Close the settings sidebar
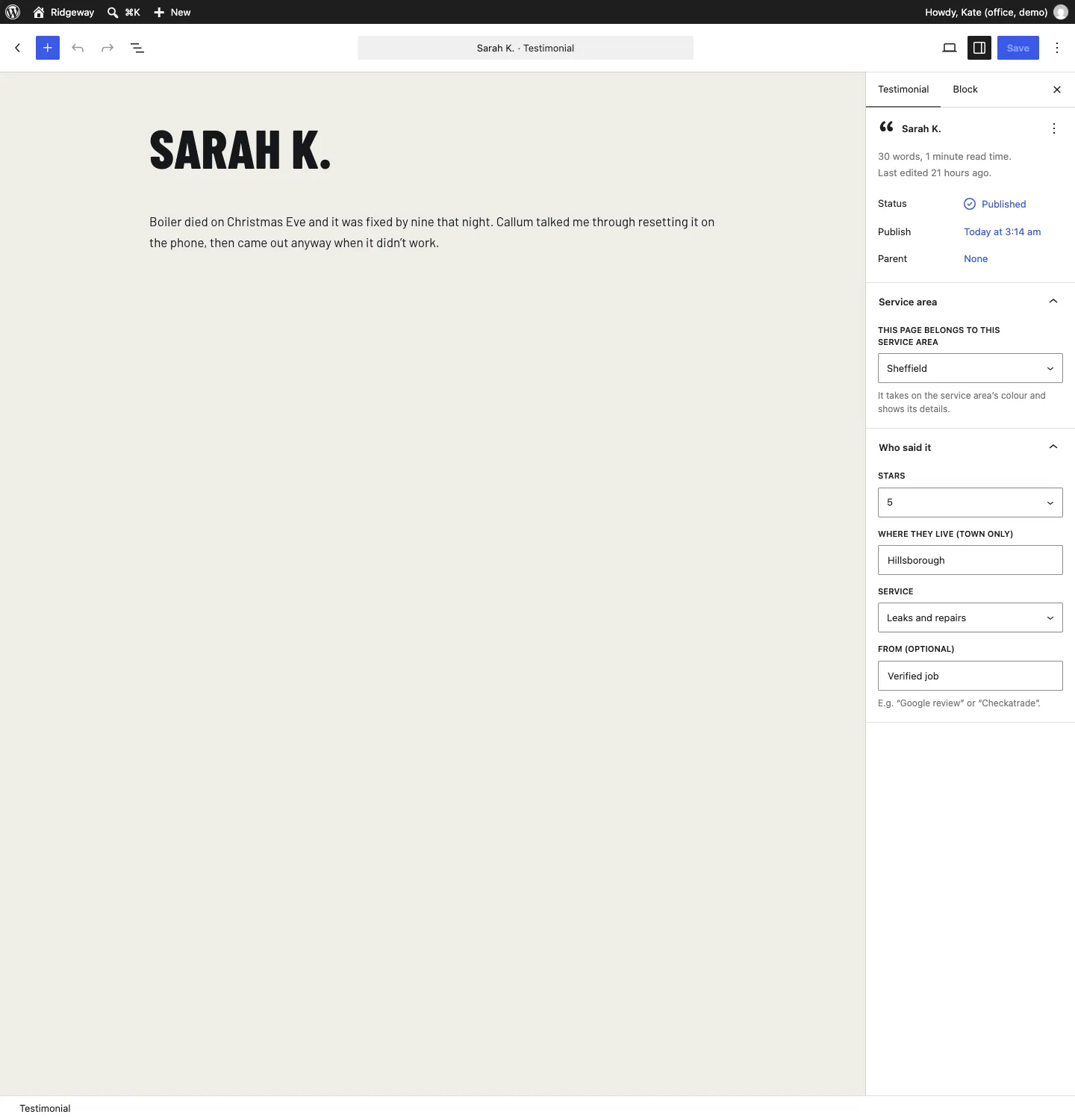Image resolution: width=1075 pixels, height=1120 pixels. pos(1057,90)
